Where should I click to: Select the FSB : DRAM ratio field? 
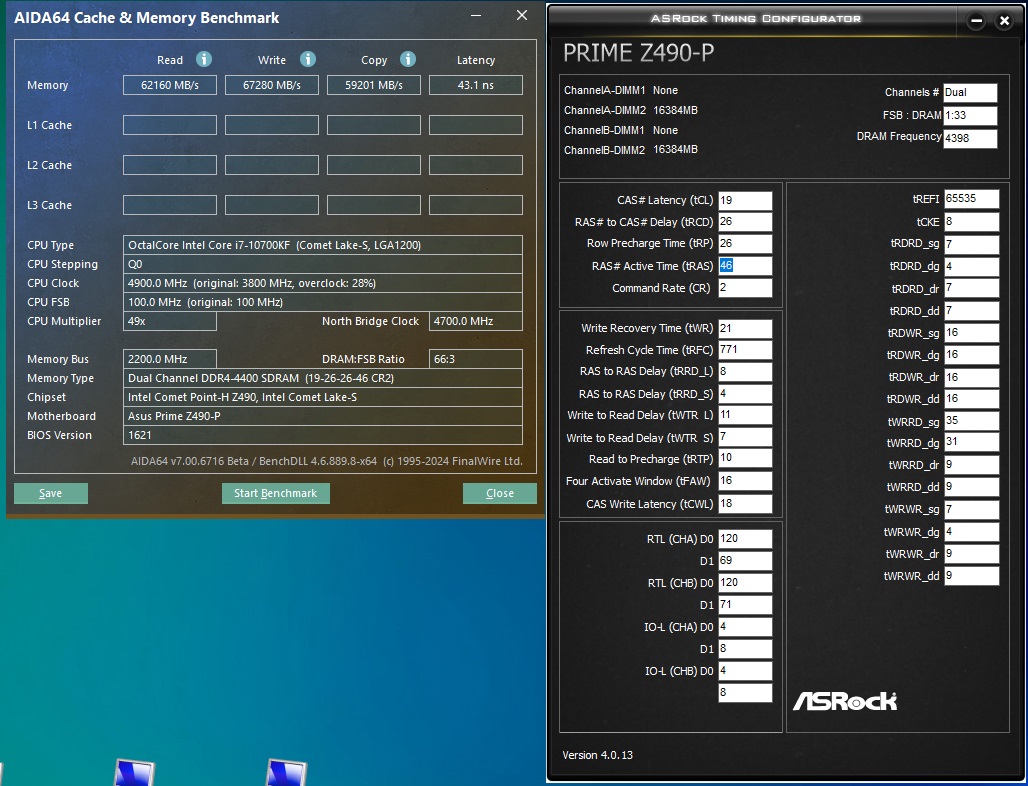pos(970,115)
